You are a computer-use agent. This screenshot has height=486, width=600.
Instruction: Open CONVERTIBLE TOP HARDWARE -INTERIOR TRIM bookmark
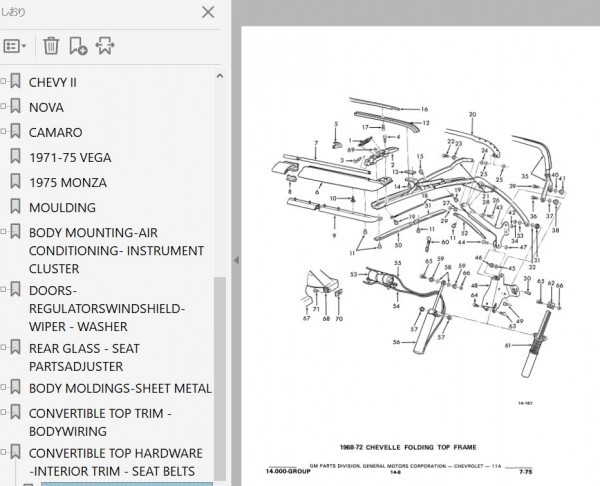[x=116, y=462]
